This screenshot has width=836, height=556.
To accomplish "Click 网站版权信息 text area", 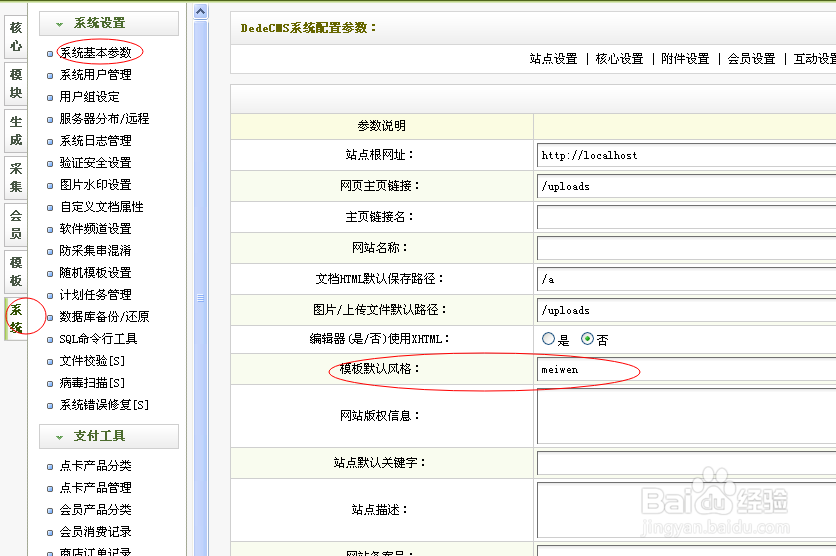I will click(x=686, y=416).
